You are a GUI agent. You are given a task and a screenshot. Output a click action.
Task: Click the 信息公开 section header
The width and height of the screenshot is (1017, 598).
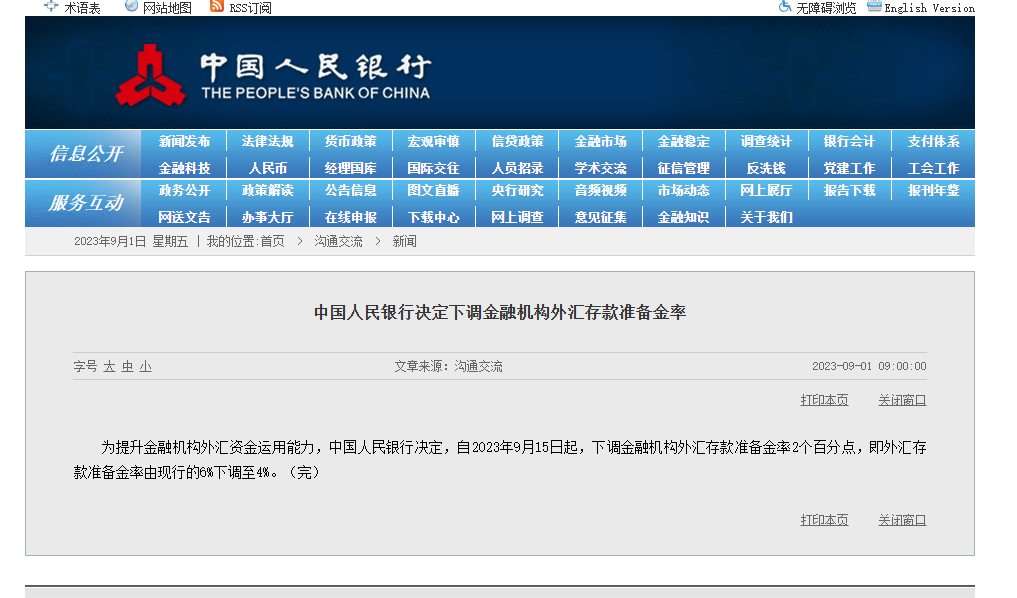pyautogui.click(x=86, y=154)
